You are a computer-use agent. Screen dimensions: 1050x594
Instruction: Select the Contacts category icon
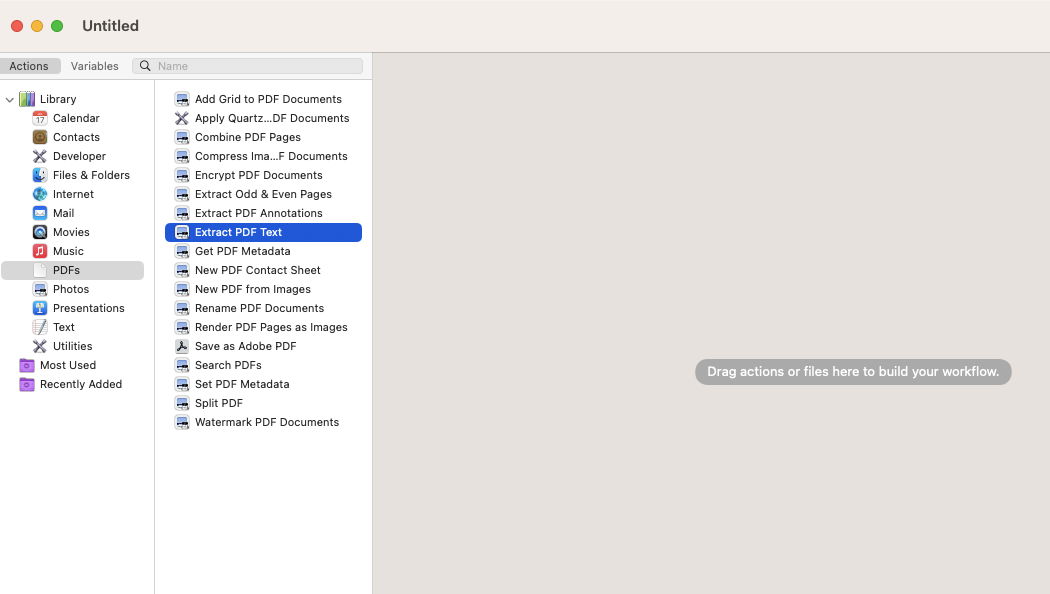pos(40,137)
